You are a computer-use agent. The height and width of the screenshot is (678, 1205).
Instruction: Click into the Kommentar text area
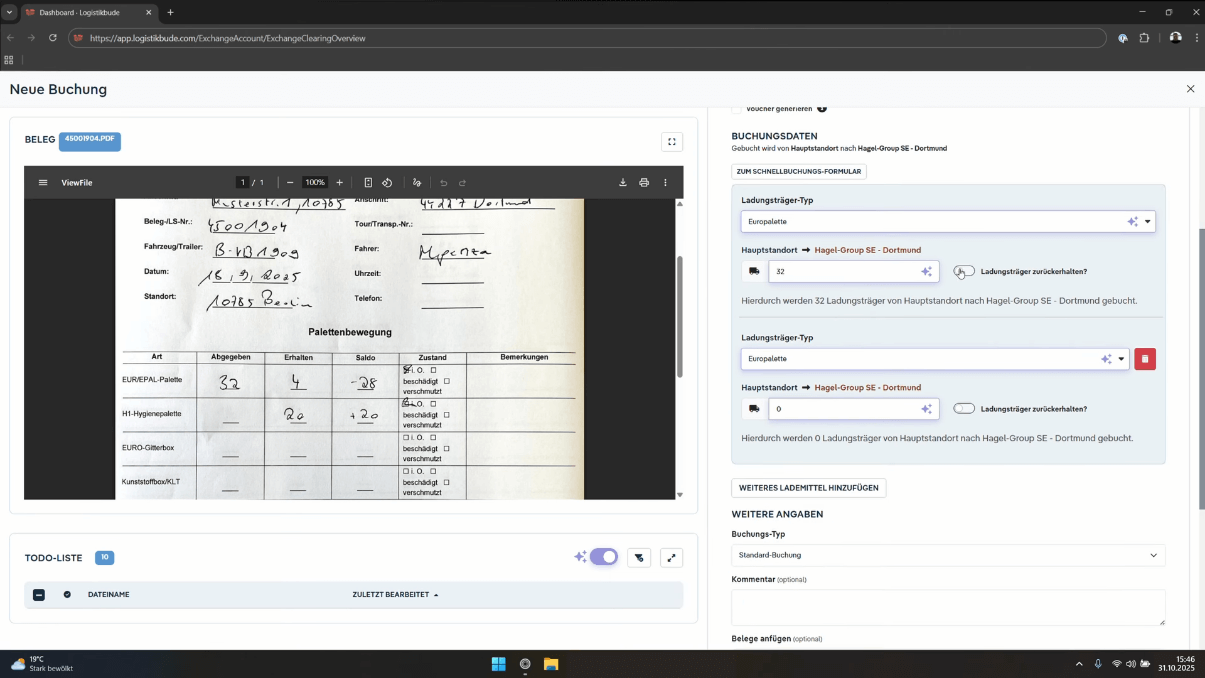click(948, 607)
